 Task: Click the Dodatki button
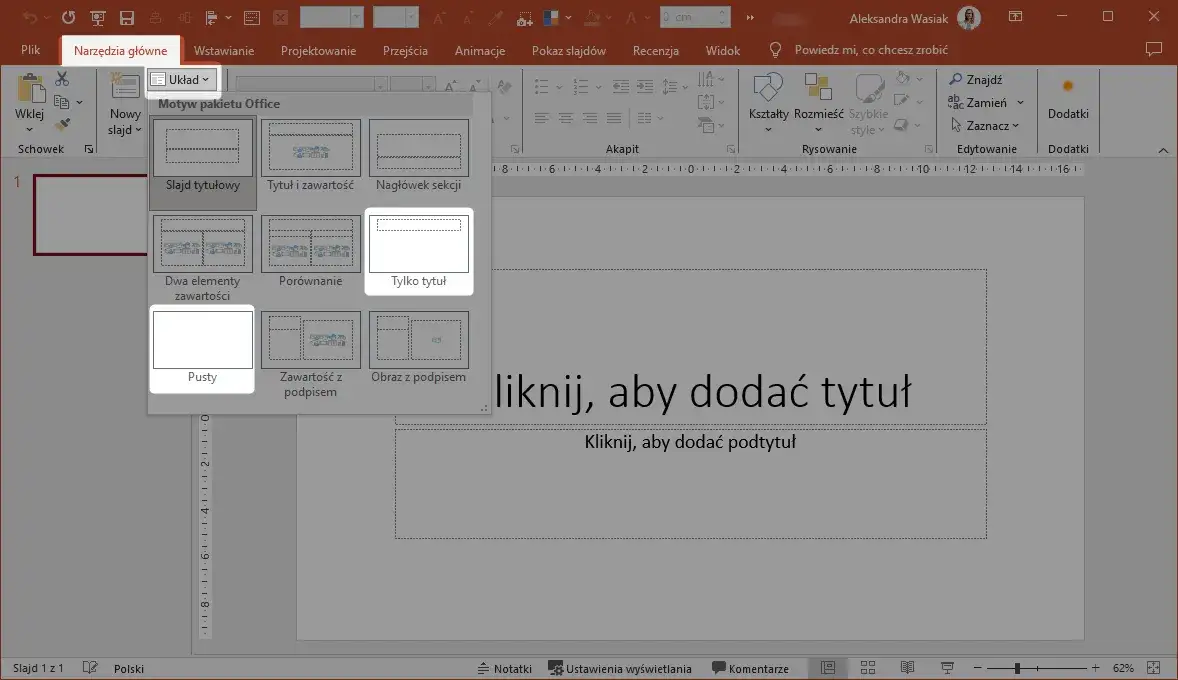[x=1068, y=97]
